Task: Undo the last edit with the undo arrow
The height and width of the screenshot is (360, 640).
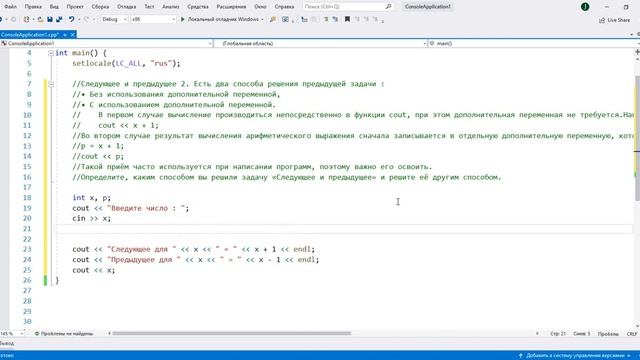Action: pos(71,19)
